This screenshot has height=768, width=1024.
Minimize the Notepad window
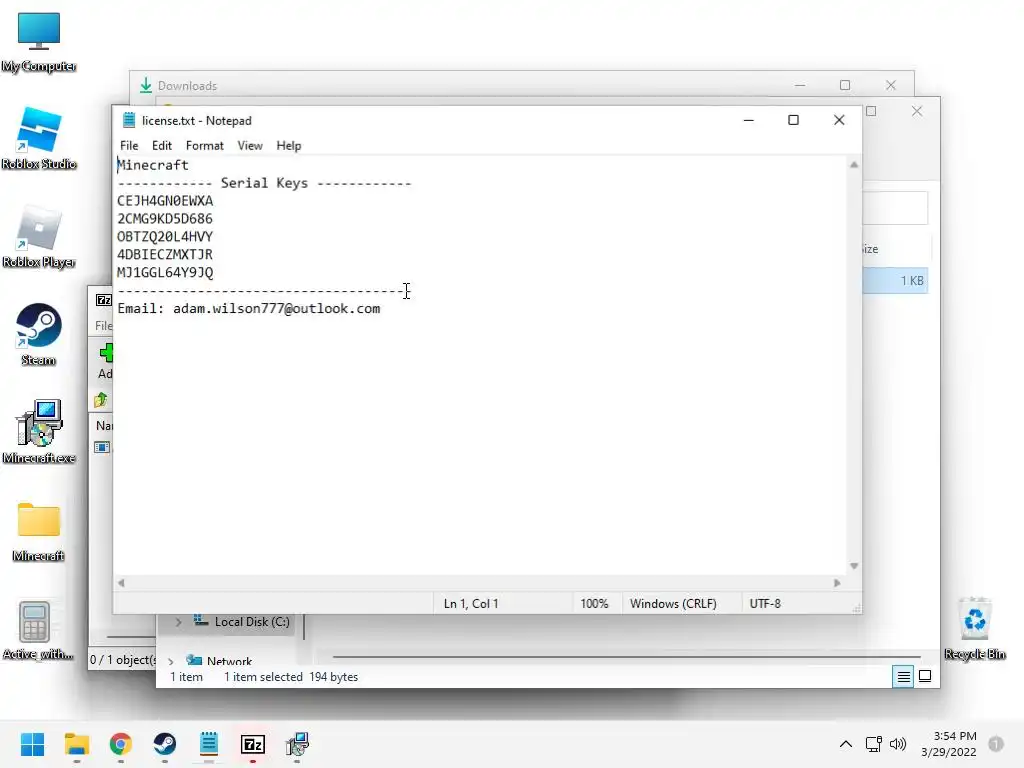(749, 120)
